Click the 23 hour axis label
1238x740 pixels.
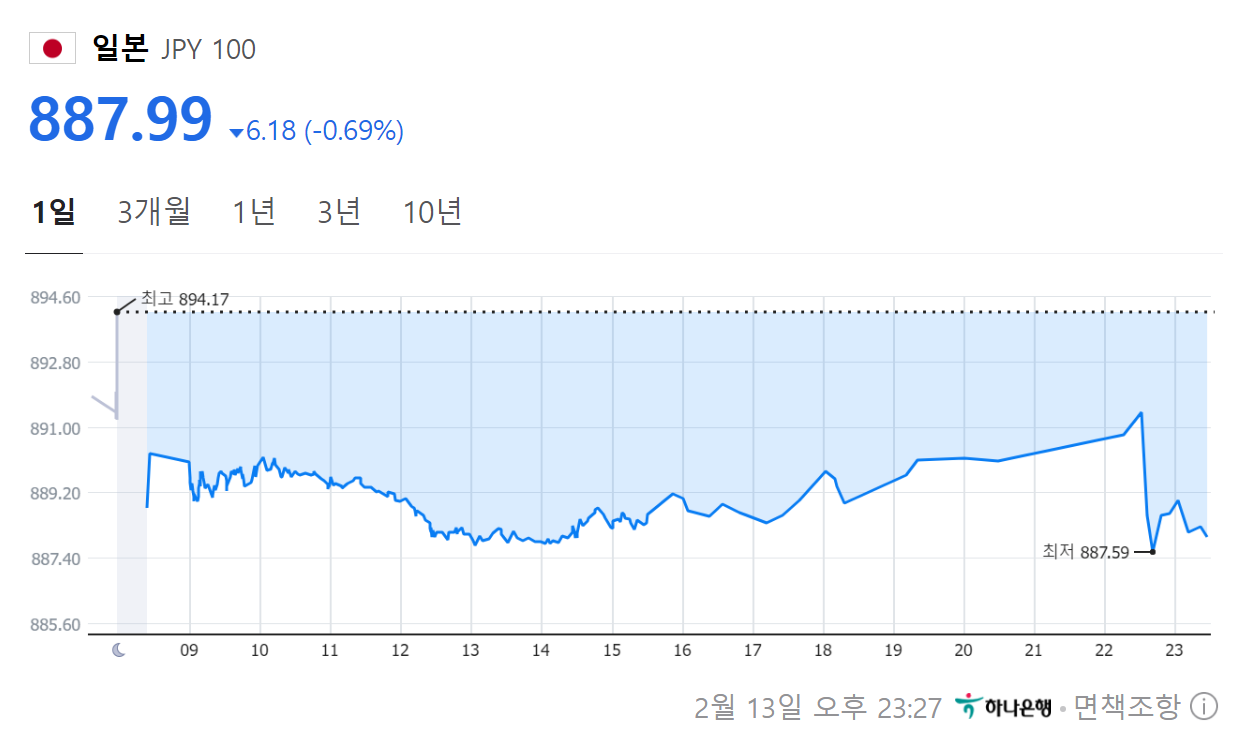pyautogui.click(x=1174, y=651)
